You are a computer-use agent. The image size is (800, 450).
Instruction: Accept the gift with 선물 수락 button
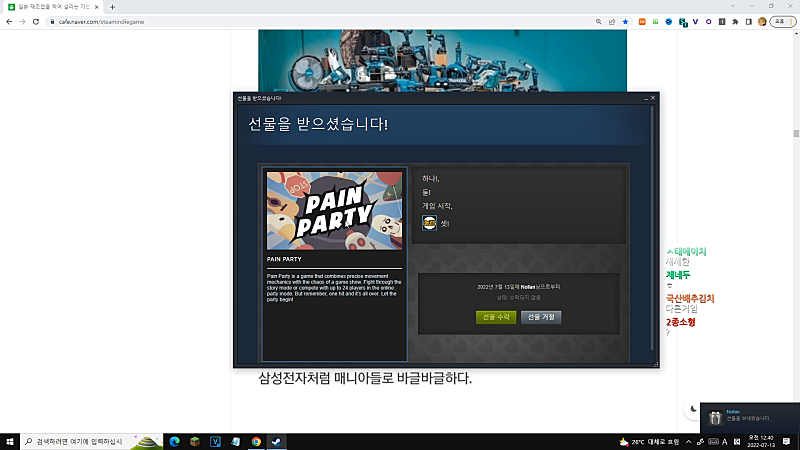(495, 317)
